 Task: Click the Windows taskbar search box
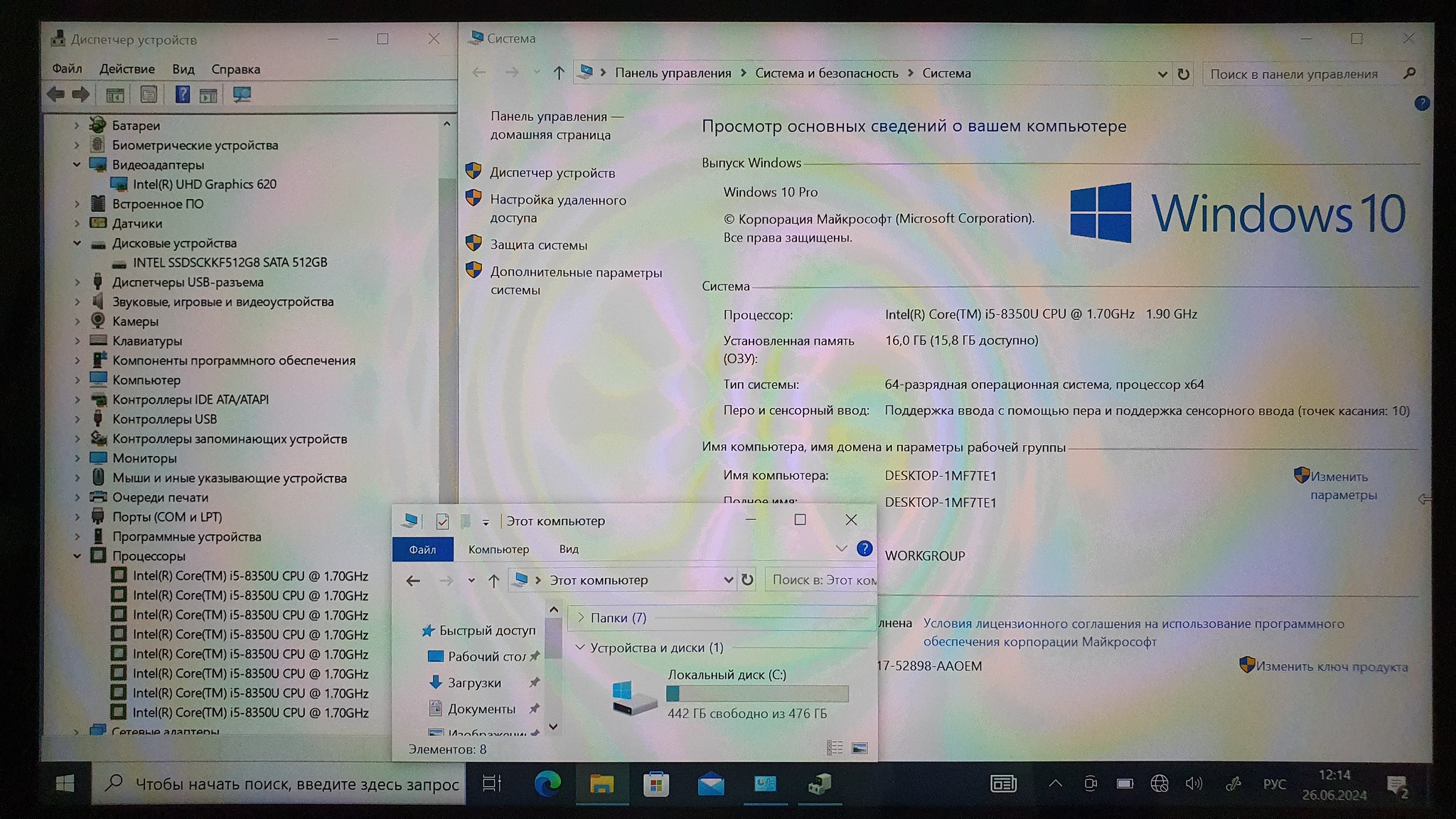(x=284, y=784)
